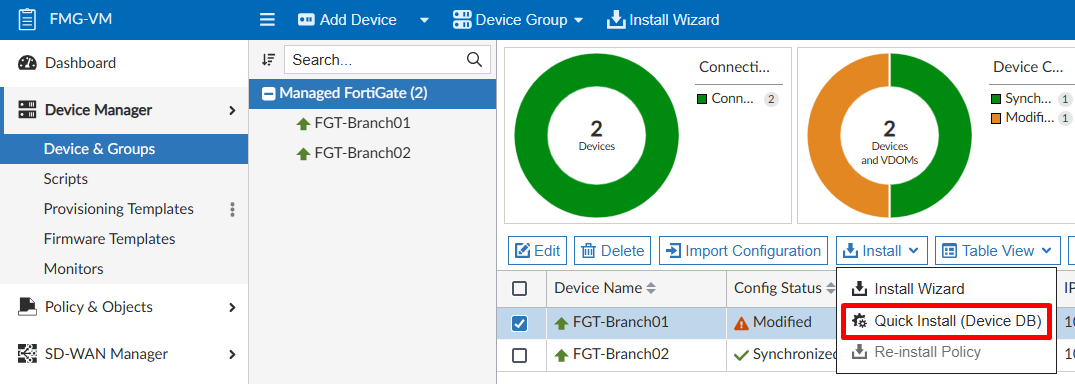Launch Install Wizard from top toolbar
Image resolution: width=1075 pixels, height=384 pixels.
click(x=663, y=20)
